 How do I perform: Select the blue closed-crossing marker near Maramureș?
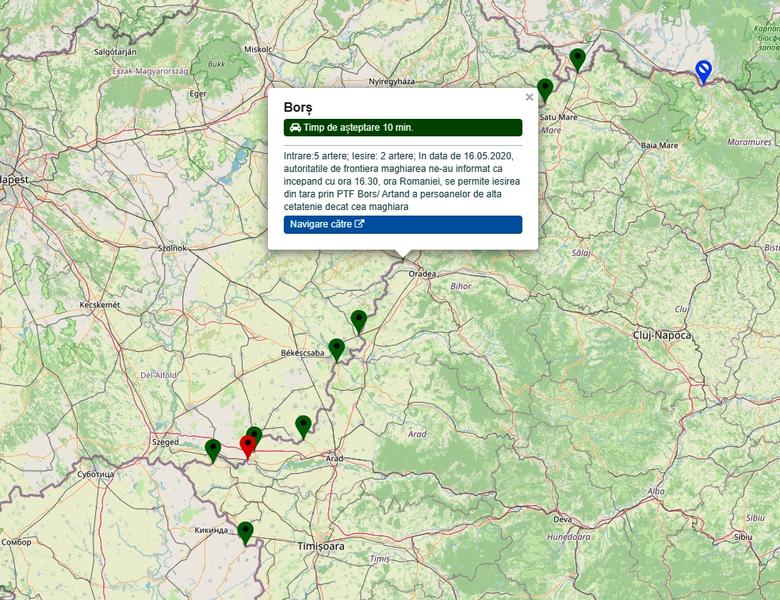click(x=704, y=70)
